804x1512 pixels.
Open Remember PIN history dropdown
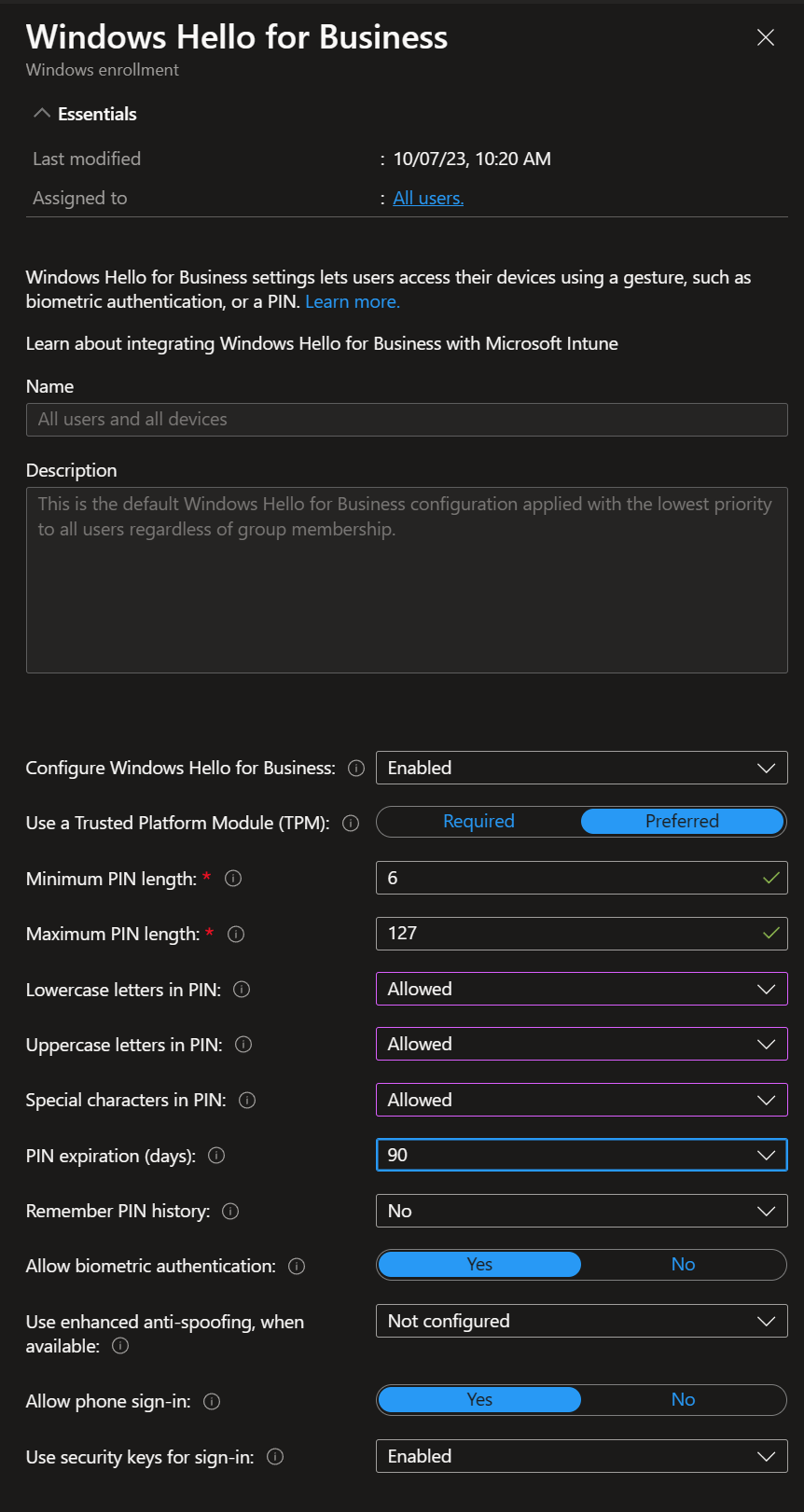(x=582, y=1212)
